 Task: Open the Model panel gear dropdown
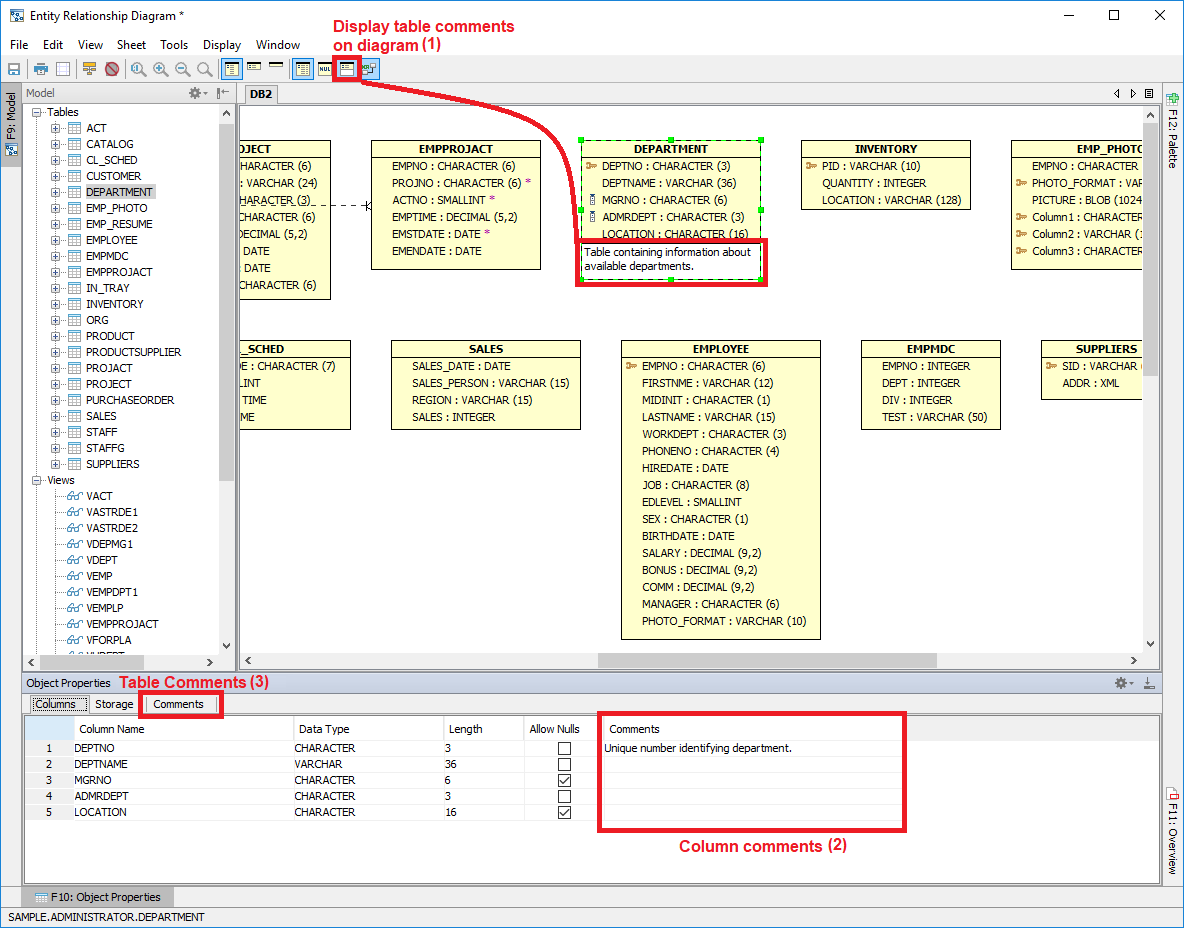(198, 93)
